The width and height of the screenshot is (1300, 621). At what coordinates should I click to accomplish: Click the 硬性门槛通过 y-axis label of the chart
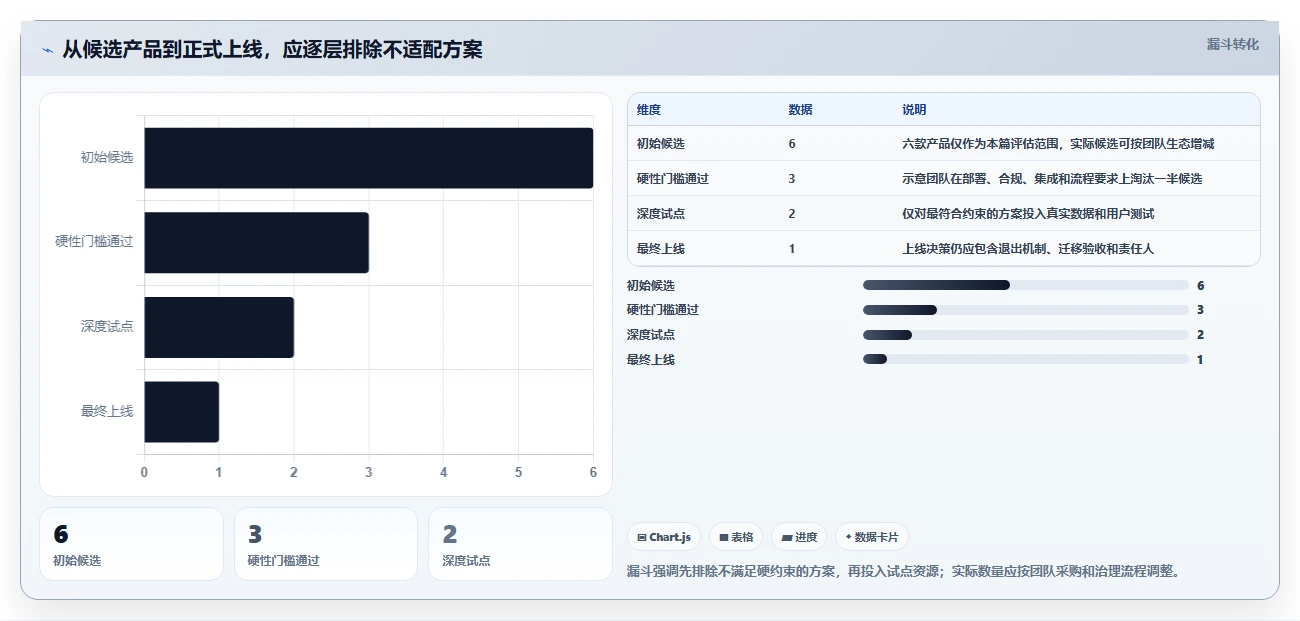coord(94,242)
